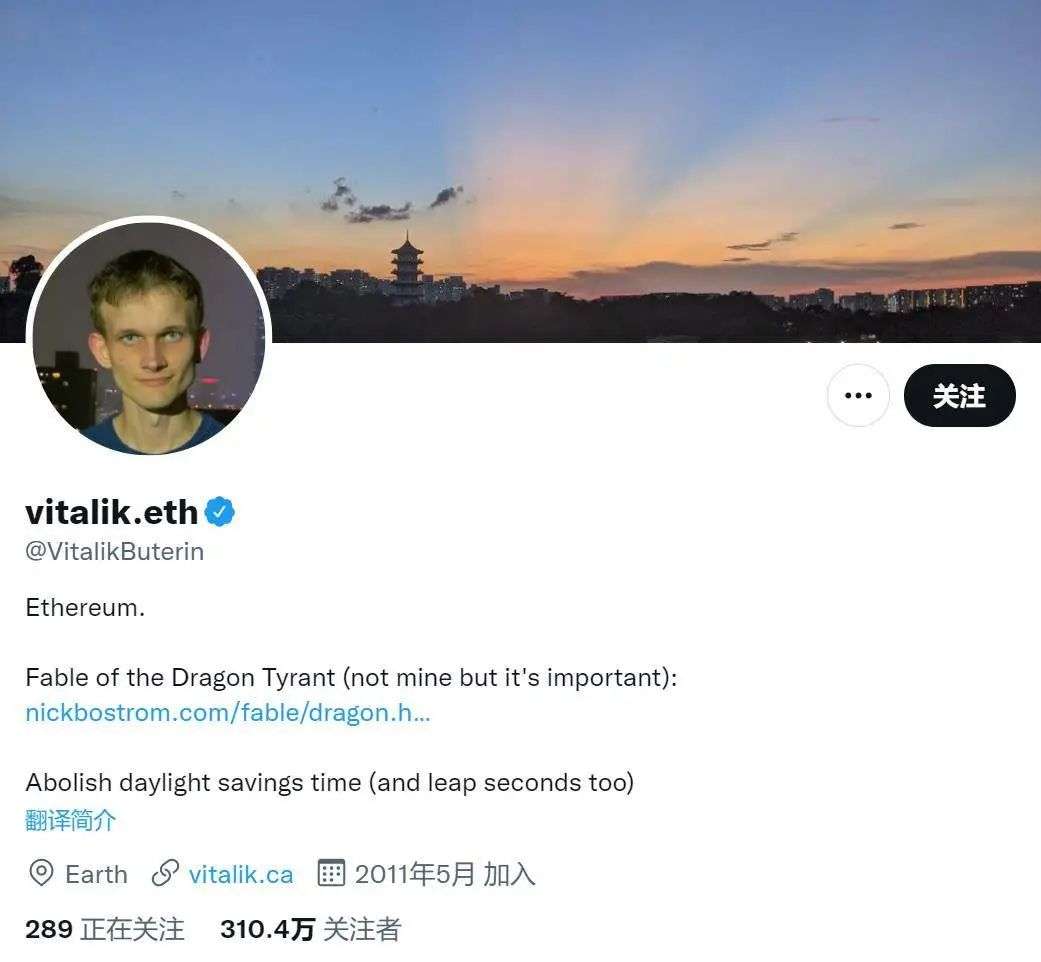
Task: Click the vitalik.eth display name
Action: [112, 512]
